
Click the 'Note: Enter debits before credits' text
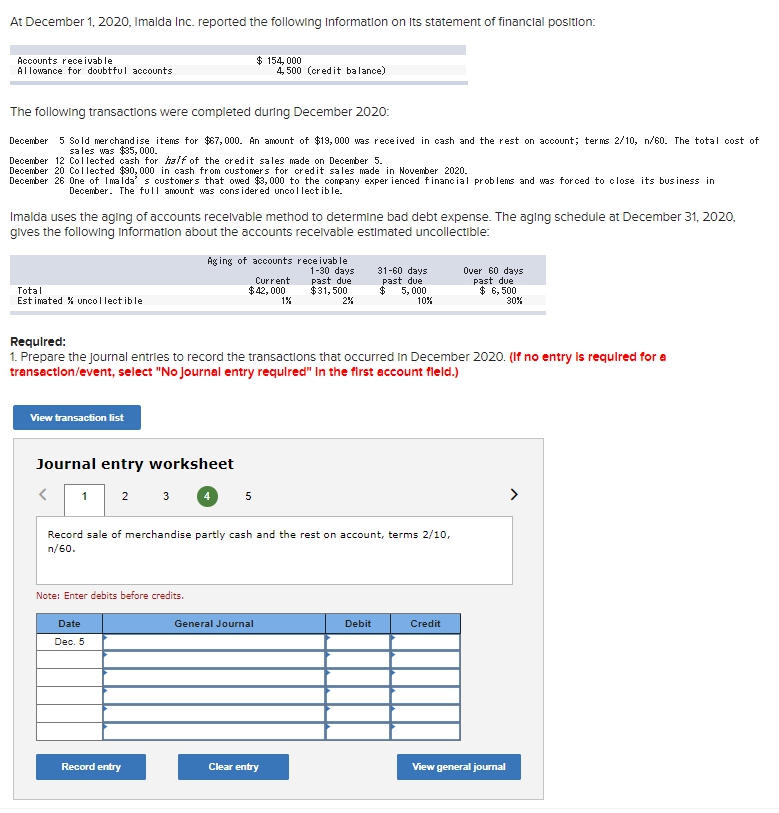(110, 596)
